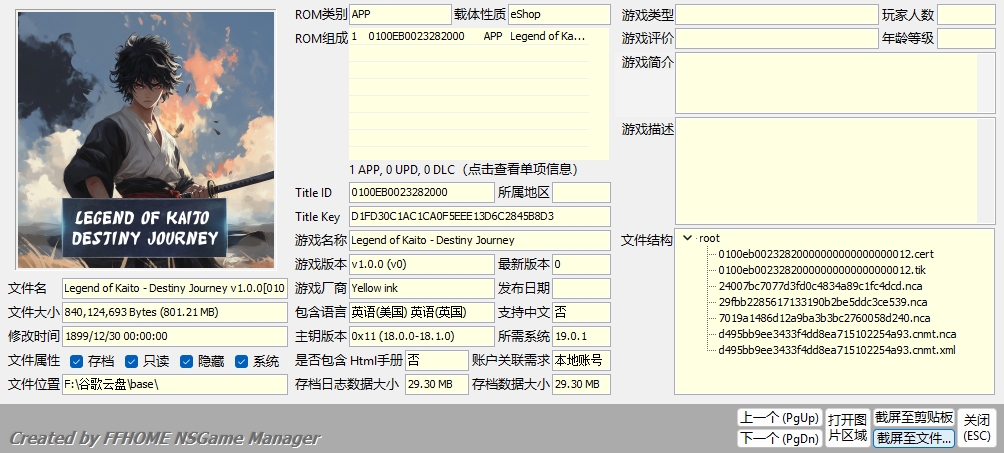Collapse the root node in file tree
1004x453 pixels.
pyautogui.click(x=687, y=238)
